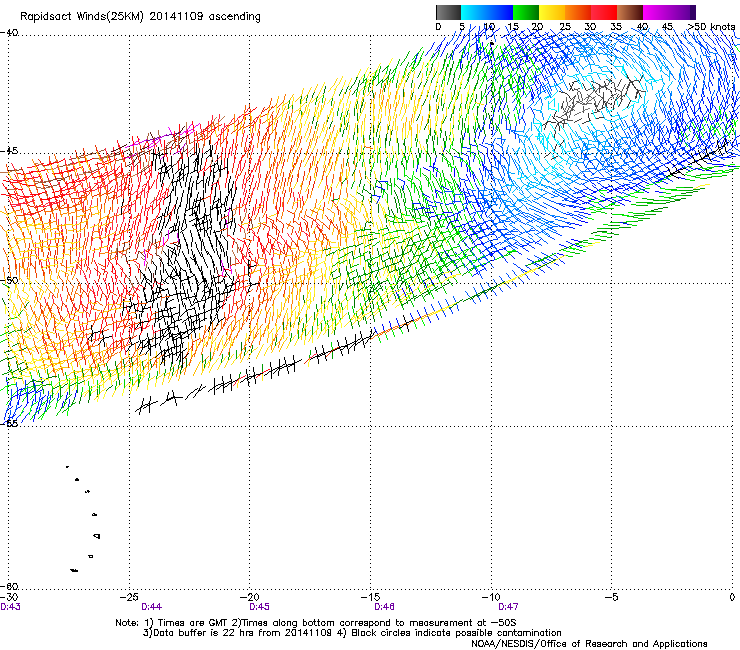
Task: Click the '-50' latitude axis label
Action: click(x=9, y=280)
